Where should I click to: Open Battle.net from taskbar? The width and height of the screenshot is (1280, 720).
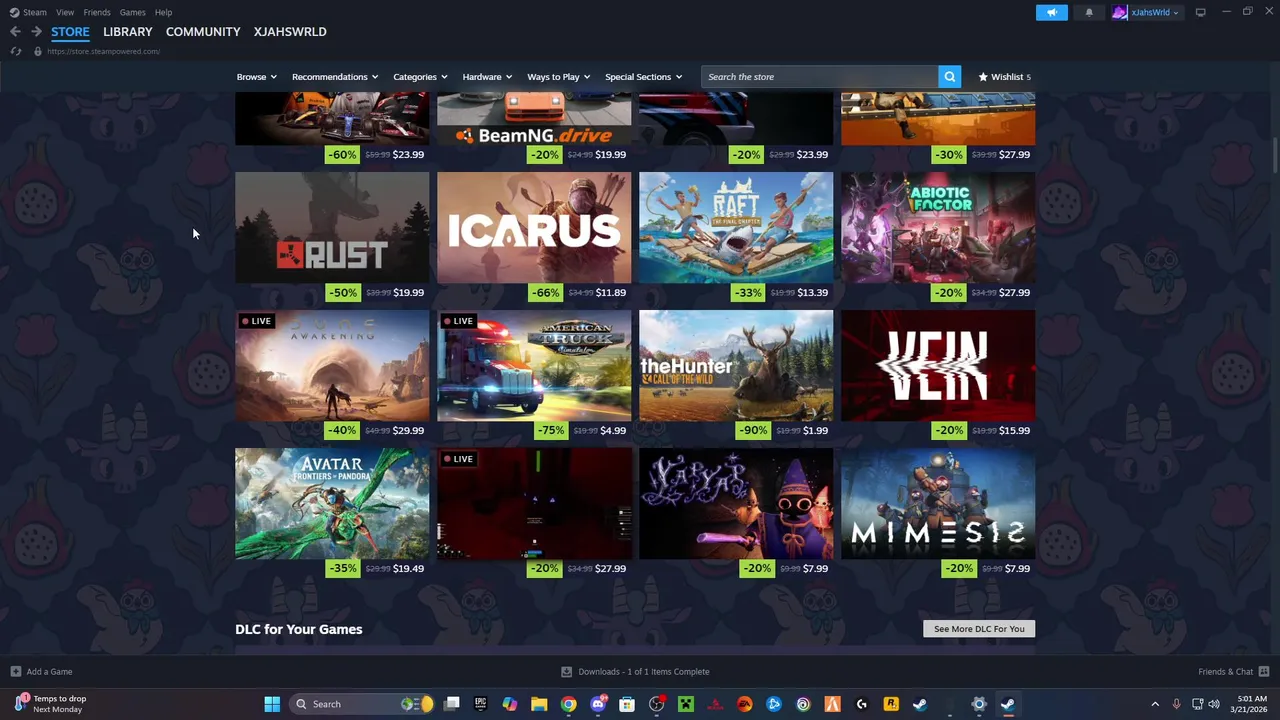click(773, 704)
